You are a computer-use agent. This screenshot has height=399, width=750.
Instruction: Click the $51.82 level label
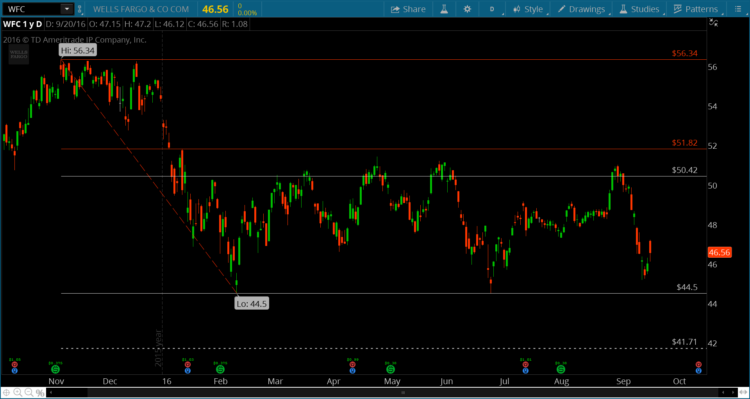pos(684,143)
